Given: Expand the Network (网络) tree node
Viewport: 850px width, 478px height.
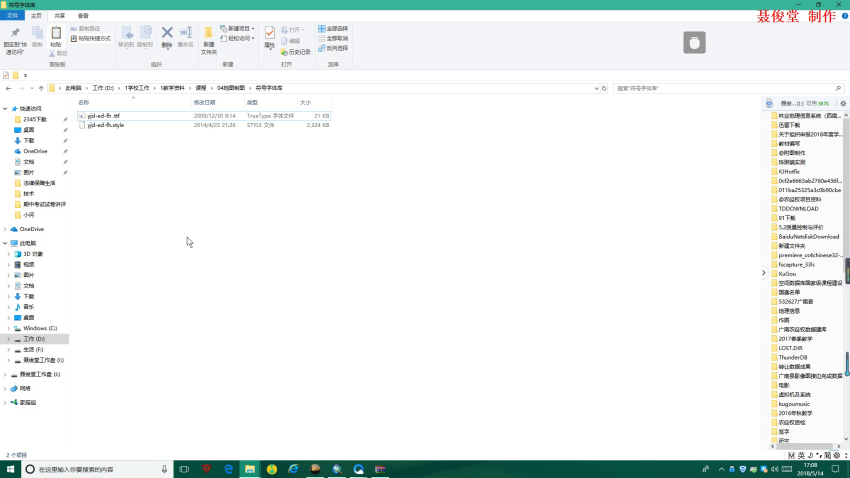Looking at the screenshot, I should pos(5,389).
